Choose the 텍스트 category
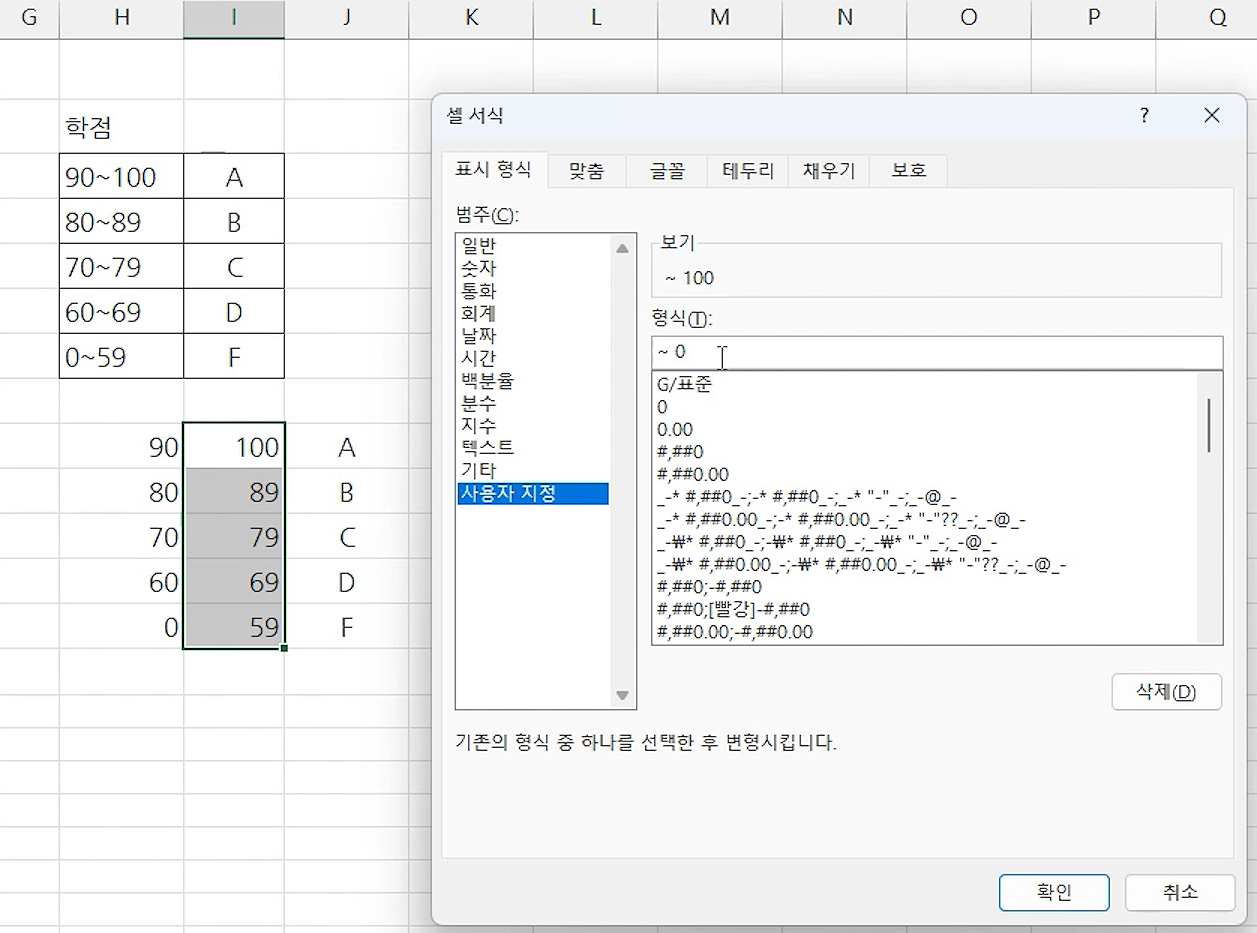1257x933 pixels. (533, 448)
